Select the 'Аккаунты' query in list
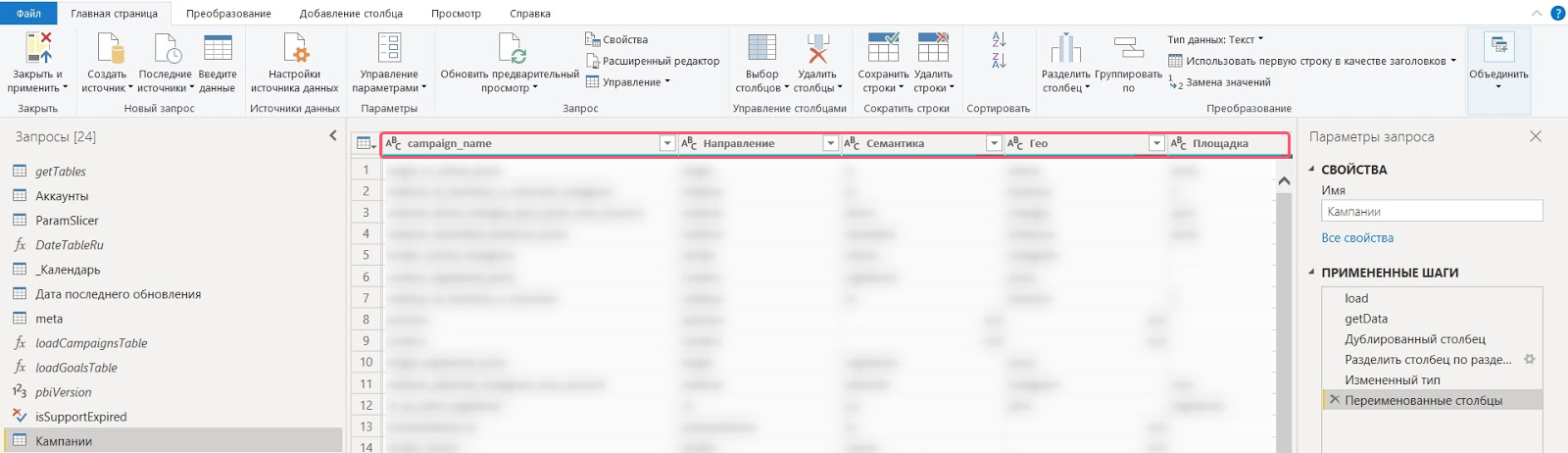Viewport: 1568px width, 453px height. [62, 196]
